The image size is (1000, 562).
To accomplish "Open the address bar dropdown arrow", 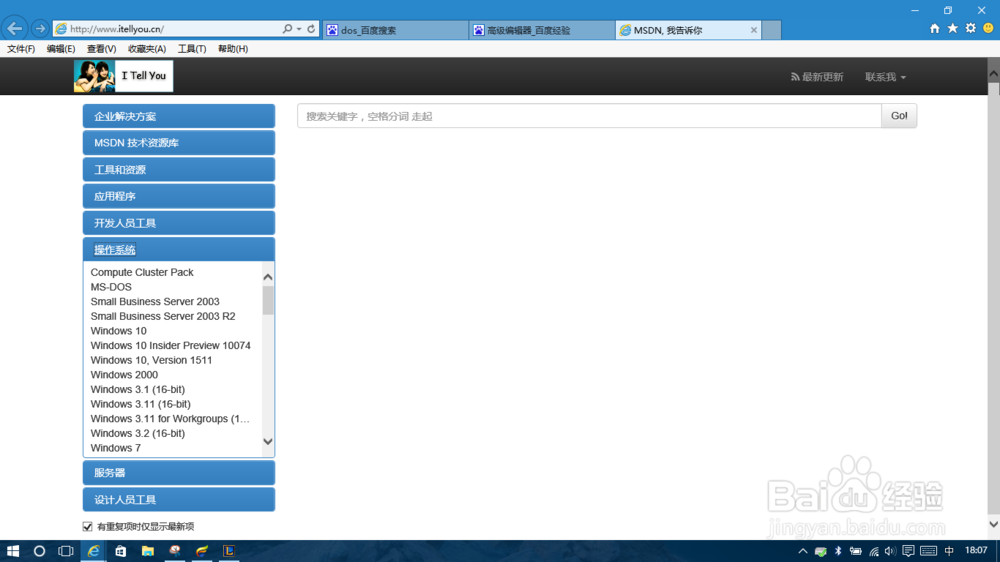I will [x=298, y=29].
